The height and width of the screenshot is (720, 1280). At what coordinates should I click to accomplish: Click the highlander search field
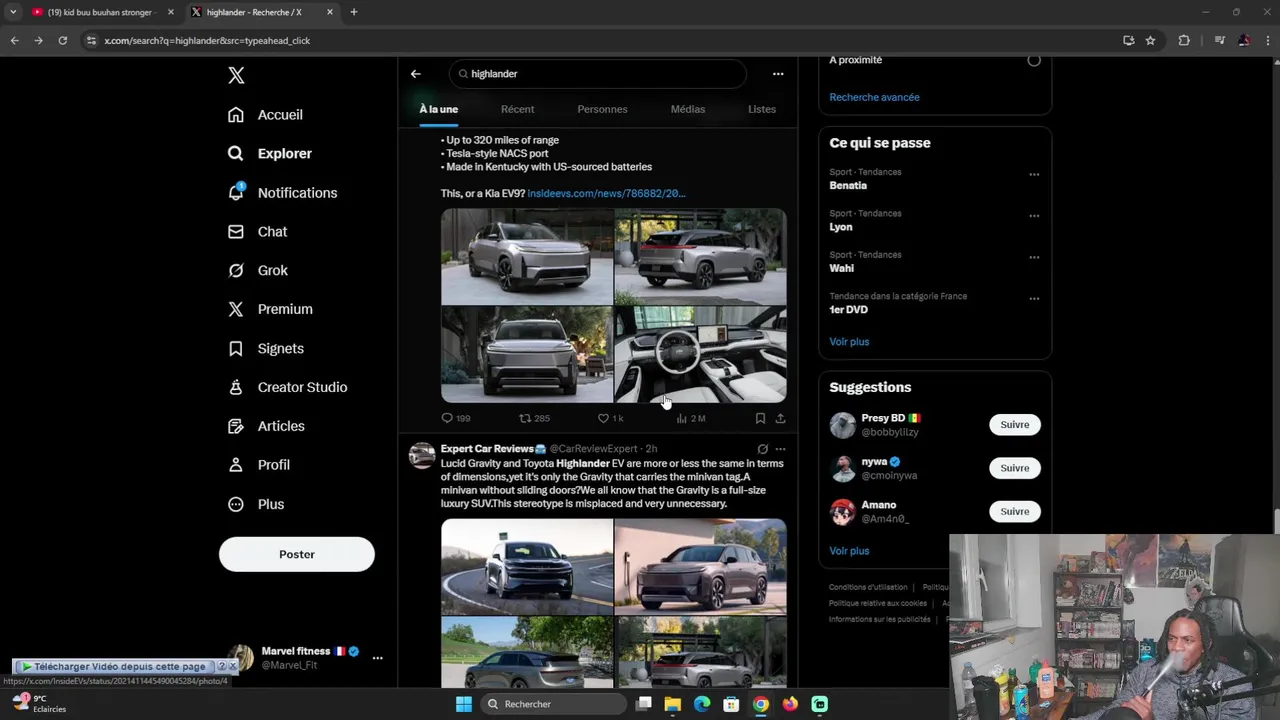click(598, 74)
